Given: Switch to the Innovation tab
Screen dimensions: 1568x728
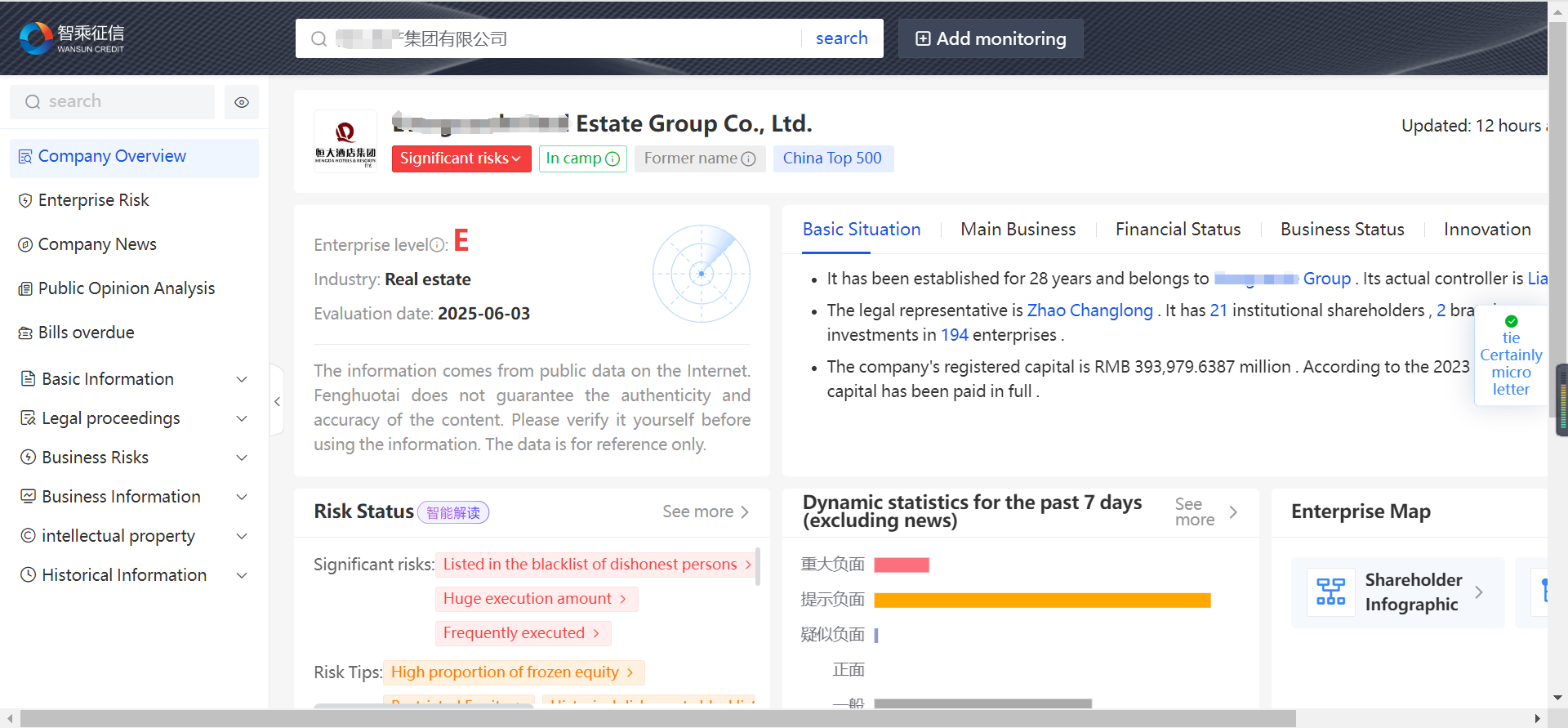Looking at the screenshot, I should tap(1487, 230).
